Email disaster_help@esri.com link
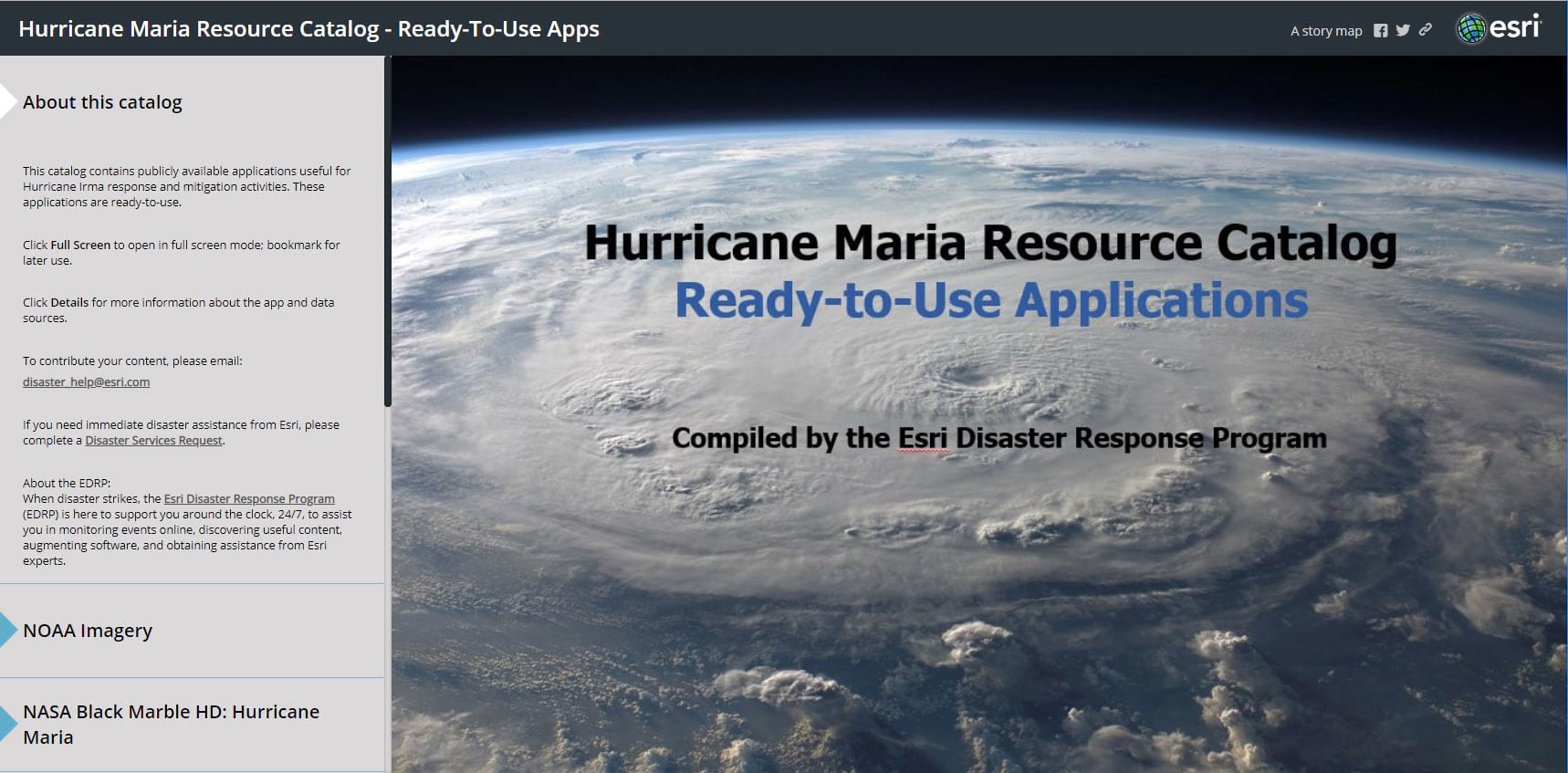Viewport: 1568px width, 773px height. click(87, 382)
